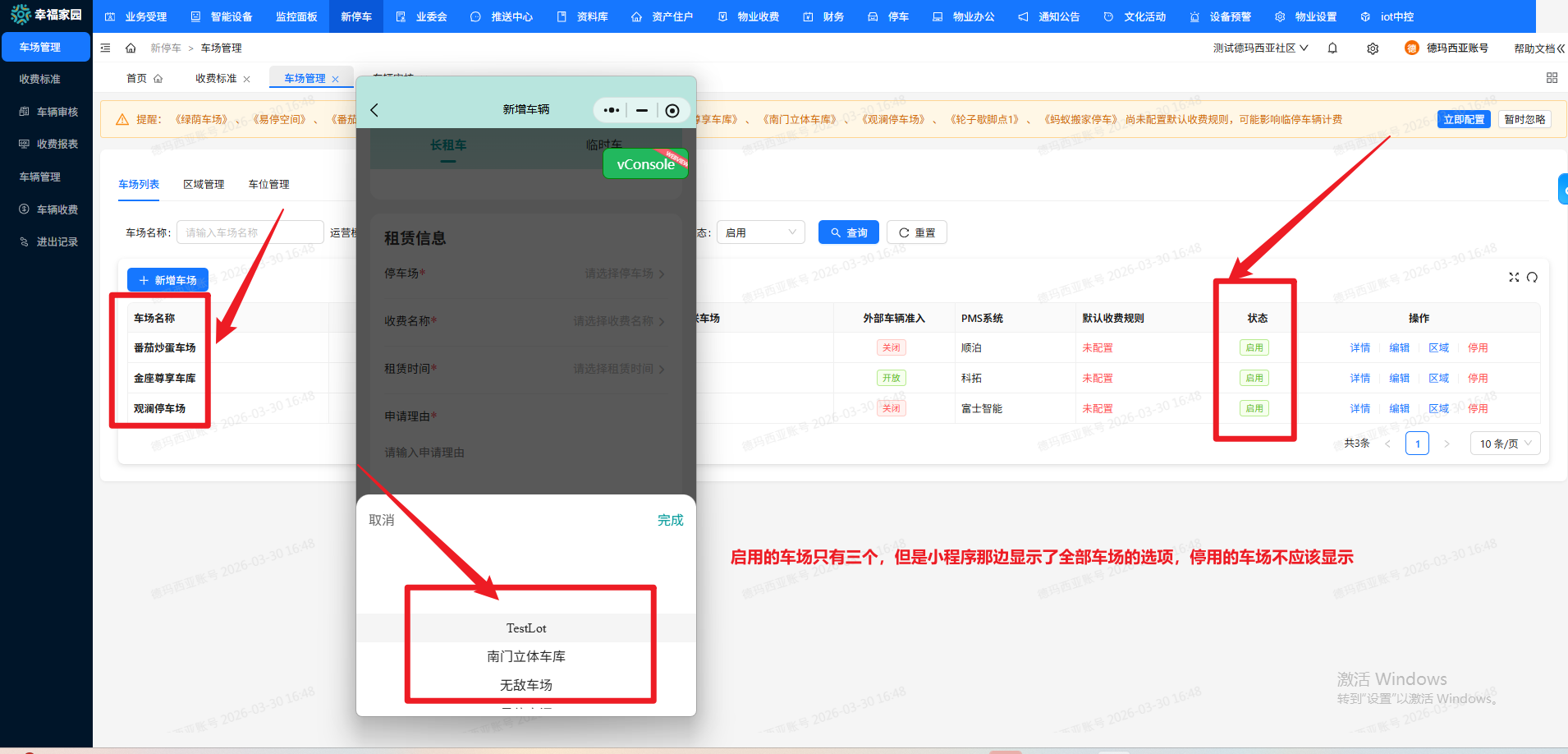Viewport: 1568px width, 754px height.
Task: Click the fullscreen expand icon above table
Action: tap(1514, 278)
